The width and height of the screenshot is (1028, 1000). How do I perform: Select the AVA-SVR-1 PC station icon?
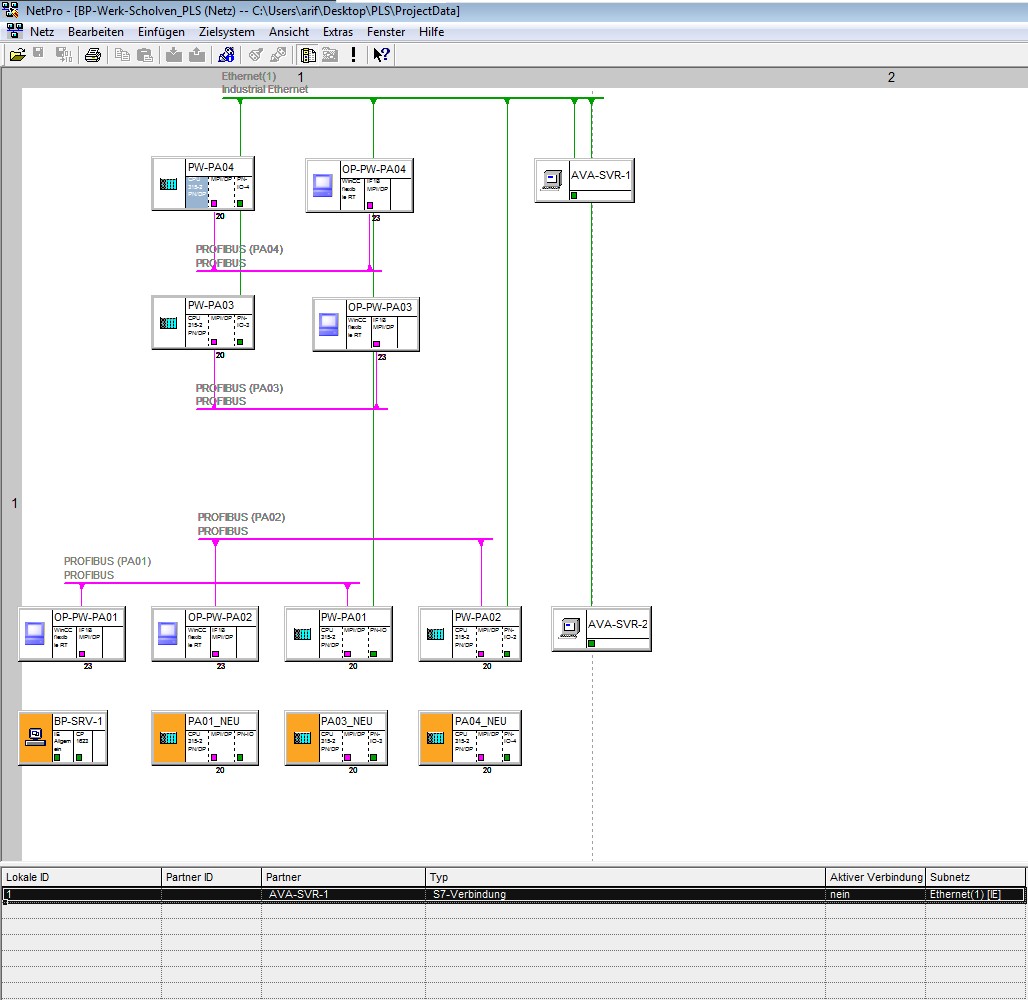(551, 180)
